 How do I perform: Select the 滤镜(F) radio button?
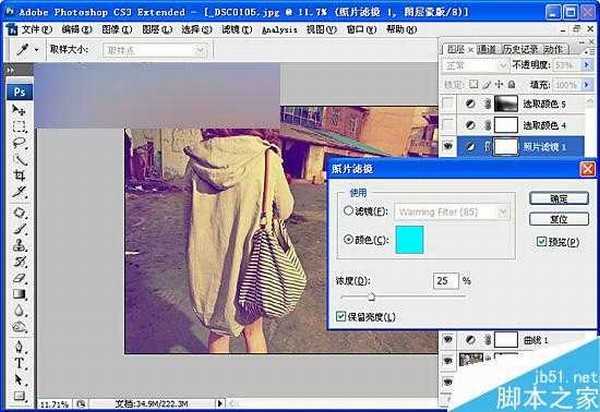coord(348,212)
